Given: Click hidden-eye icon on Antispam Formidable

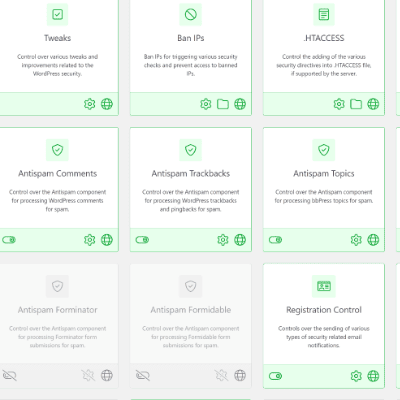Looking at the screenshot, I should (143, 376).
